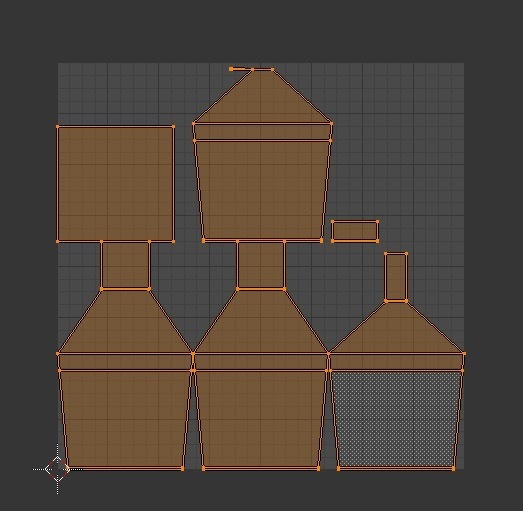Viewport: 523px width, 511px height.
Task: Select the funnel-shaped face of the bottom-middle island
Action: [261, 321]
